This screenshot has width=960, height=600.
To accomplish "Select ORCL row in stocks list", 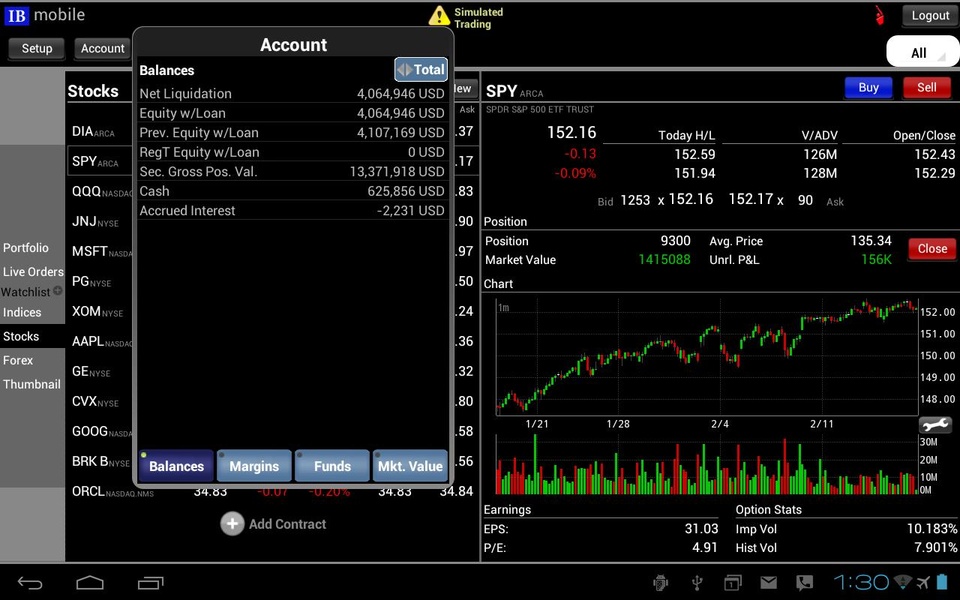I will point(272,492).
